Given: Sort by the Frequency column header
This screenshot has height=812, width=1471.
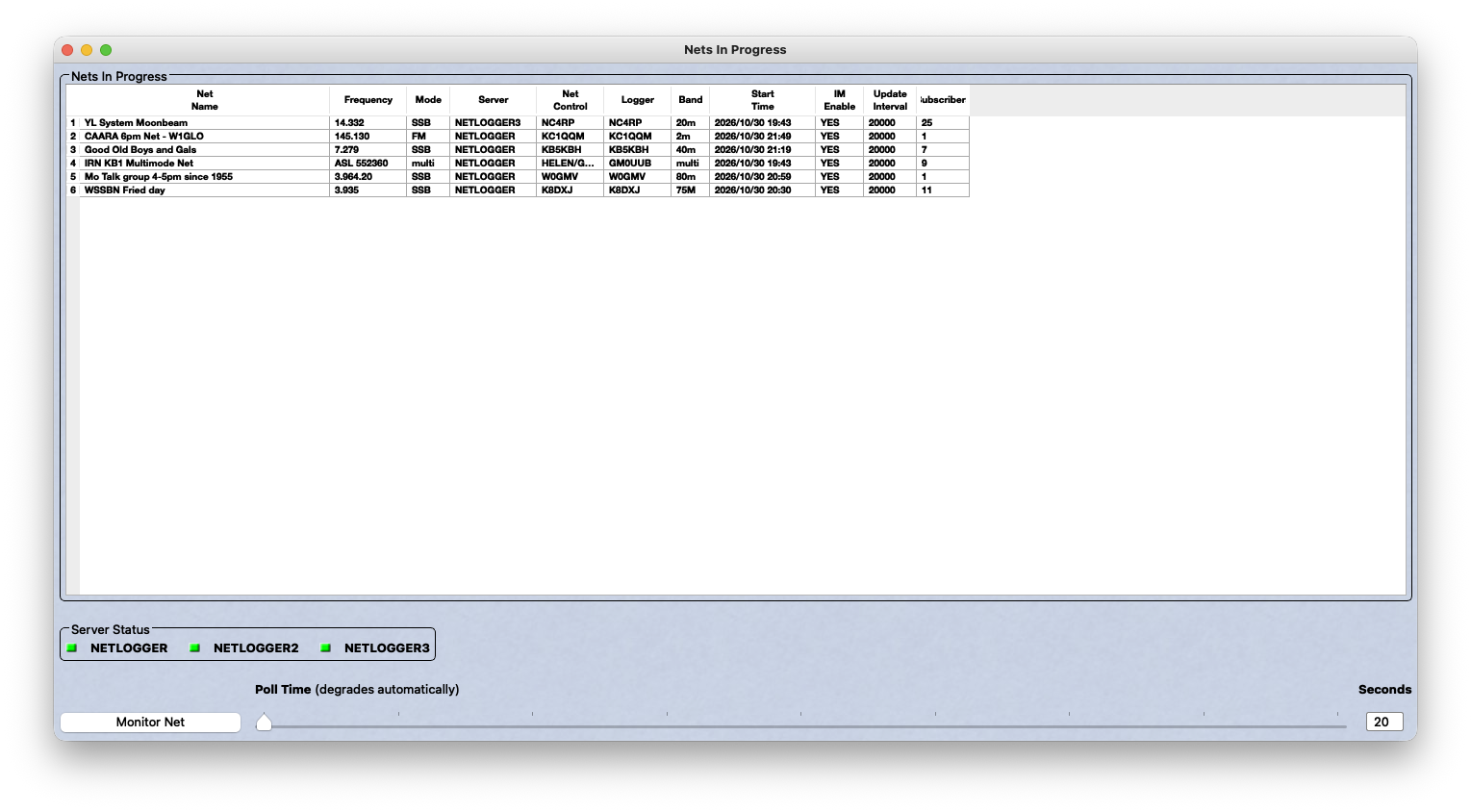Looking at the screenshot, I should coord(368,100).
